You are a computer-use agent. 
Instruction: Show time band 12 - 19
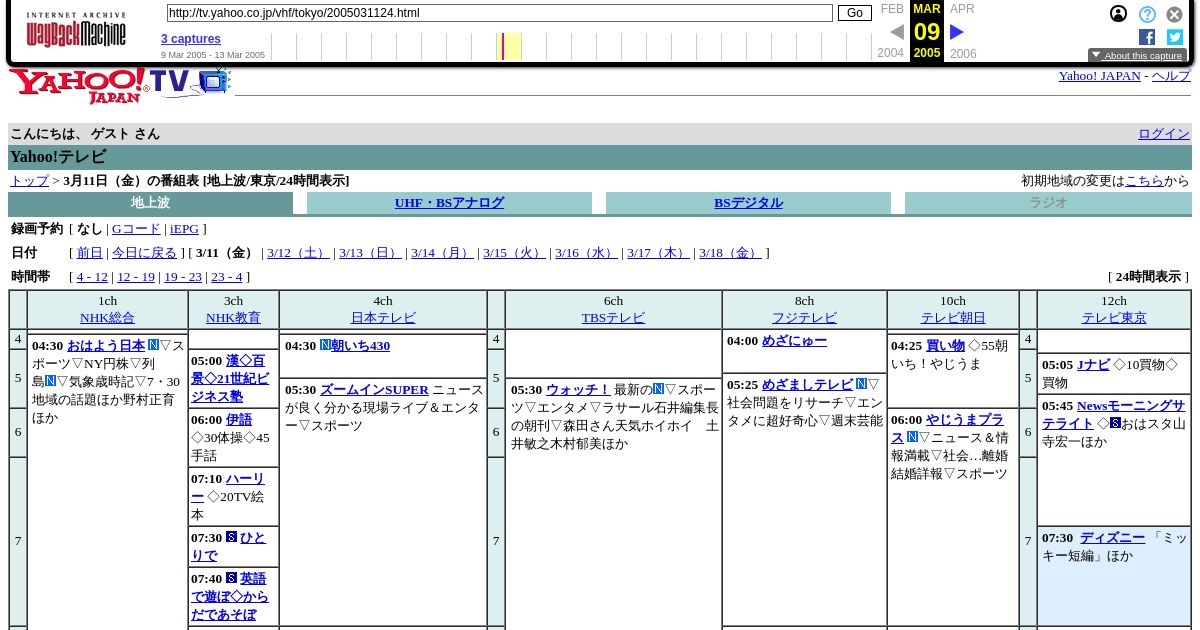pos(136,277)
